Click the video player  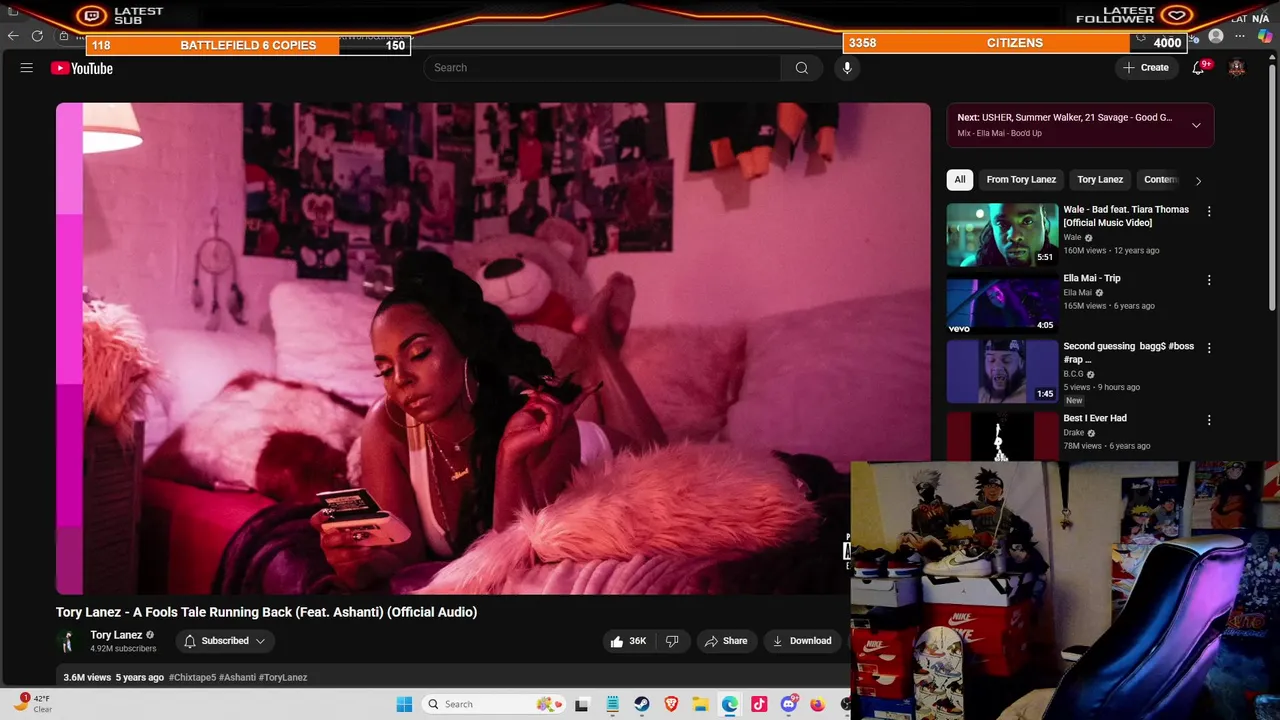click(493, 349)
